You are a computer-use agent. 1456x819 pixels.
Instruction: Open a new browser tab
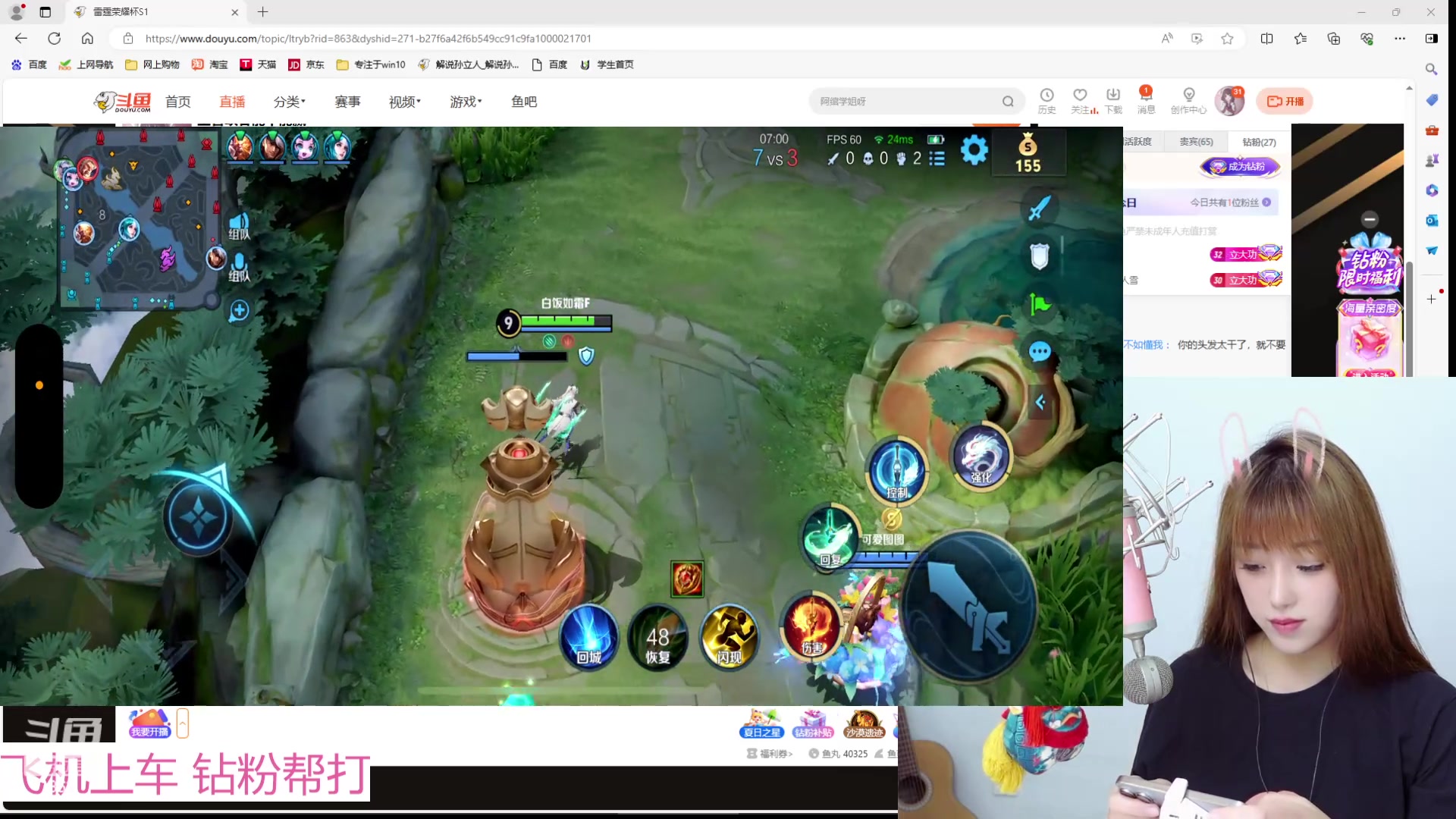263,12
